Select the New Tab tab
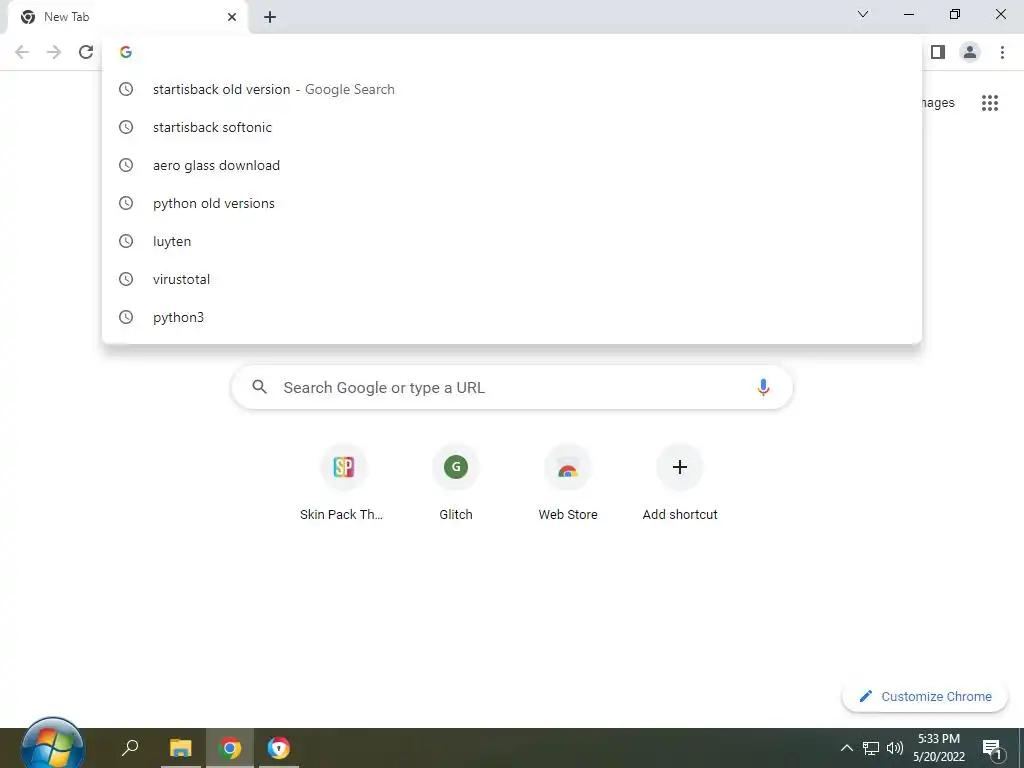The image size is (1024, 768). click(127, 18)
